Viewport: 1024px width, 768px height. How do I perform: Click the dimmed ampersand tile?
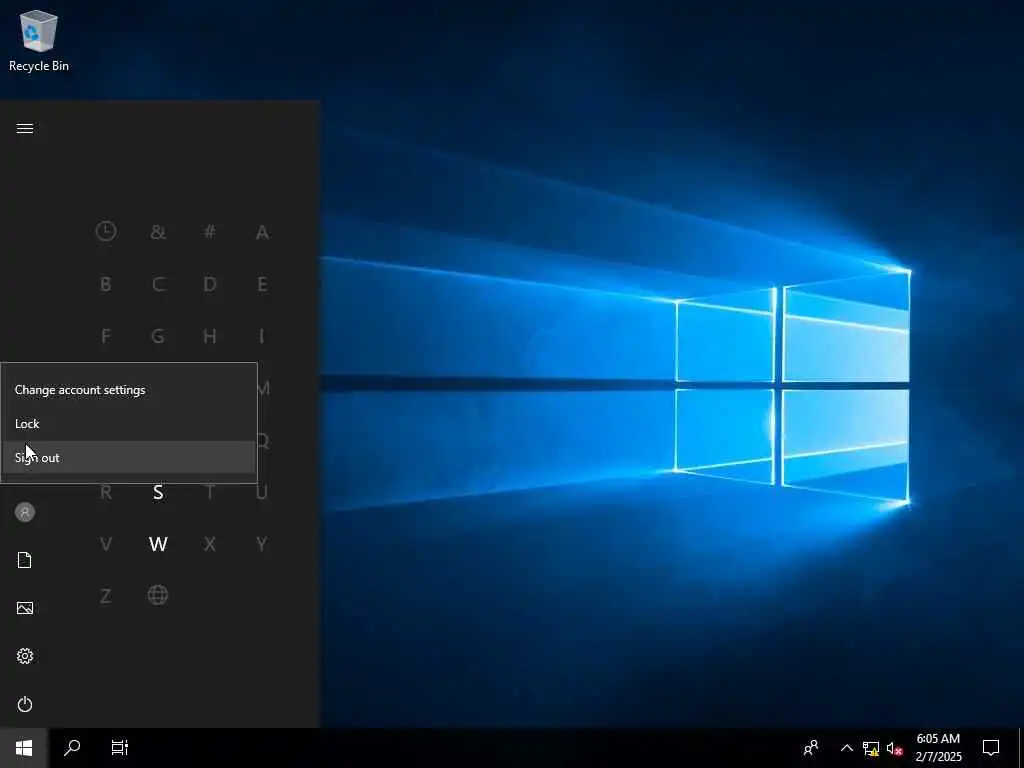click(158, 232)
